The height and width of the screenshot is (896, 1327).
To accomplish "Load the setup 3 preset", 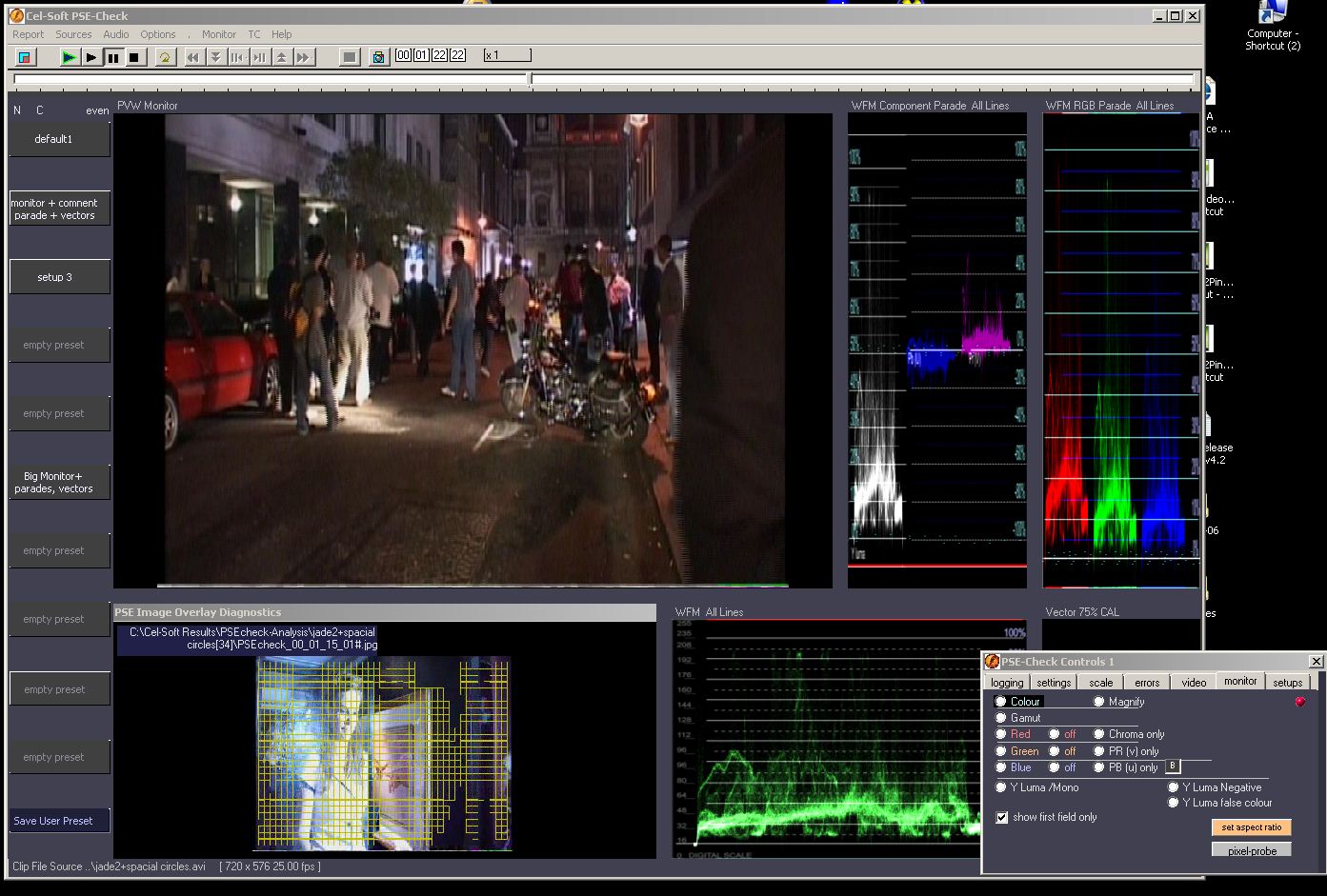I will click(55, 277).
